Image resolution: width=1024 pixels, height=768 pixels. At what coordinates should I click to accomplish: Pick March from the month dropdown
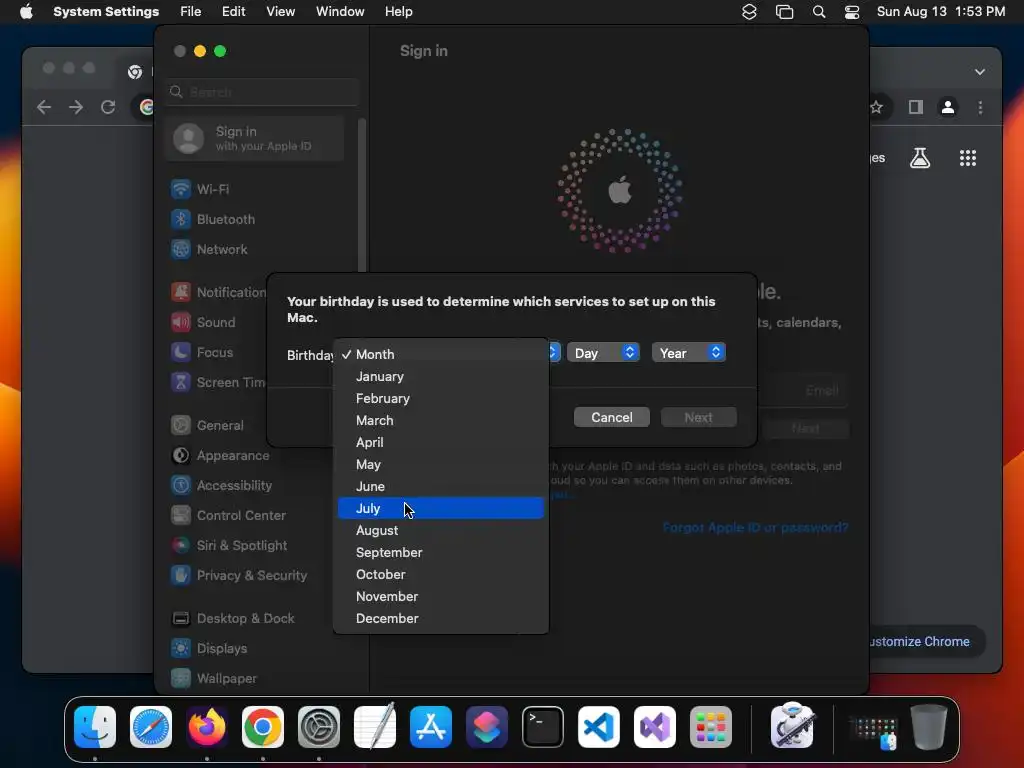pos(441,421)
